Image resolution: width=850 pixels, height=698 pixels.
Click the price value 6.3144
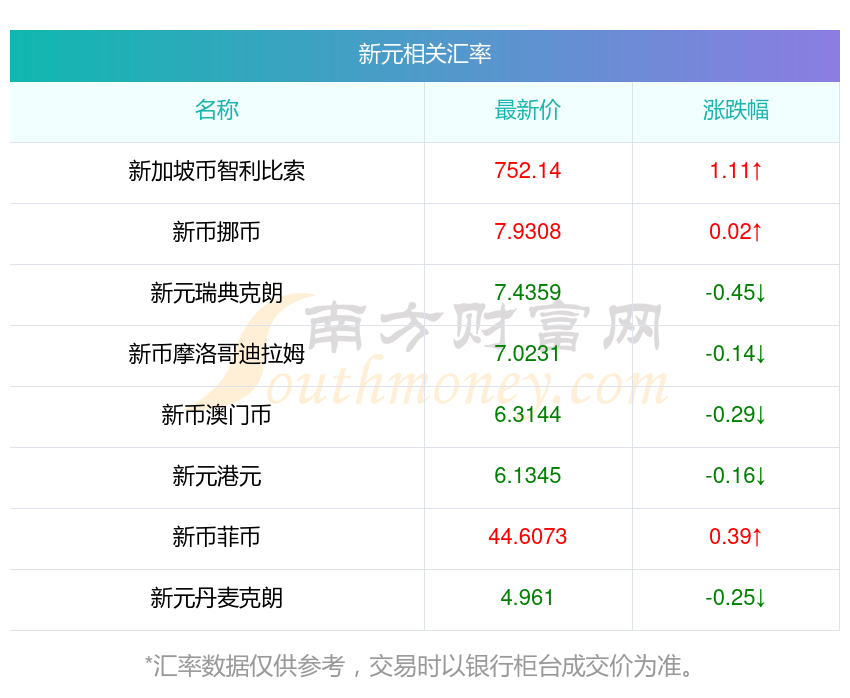527,415
